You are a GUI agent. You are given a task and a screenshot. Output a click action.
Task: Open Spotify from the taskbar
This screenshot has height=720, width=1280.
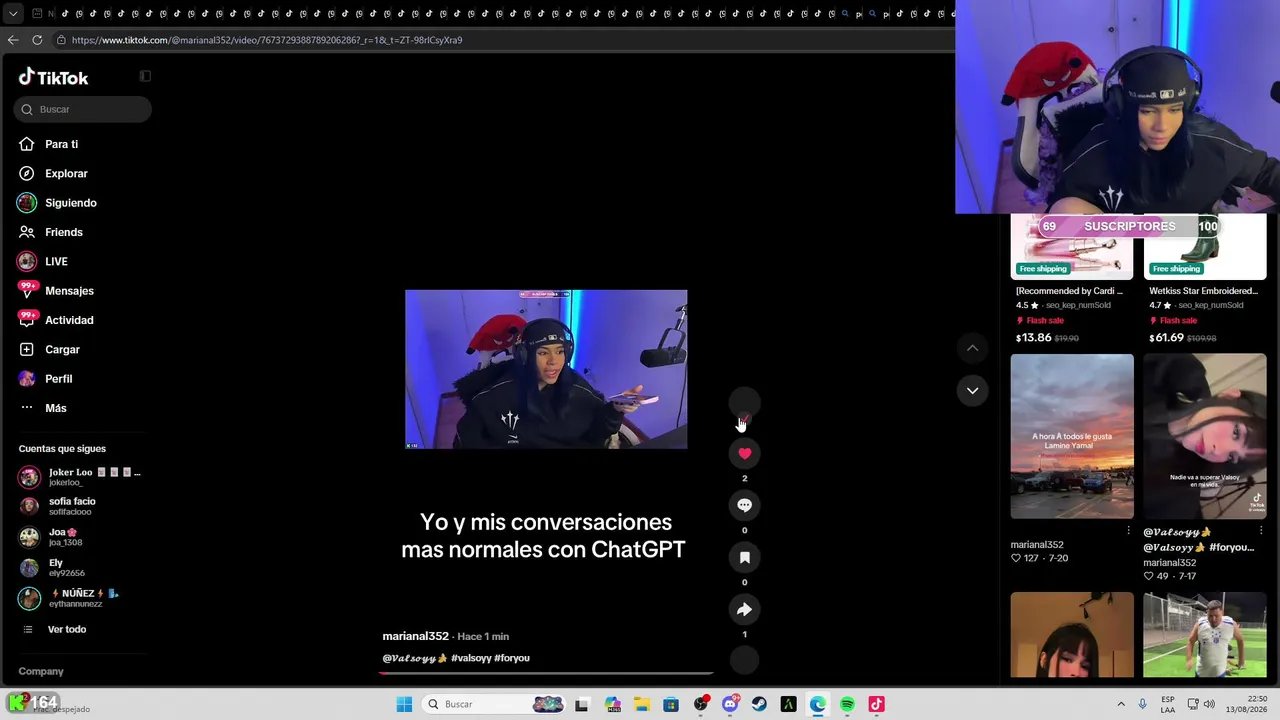847,704
